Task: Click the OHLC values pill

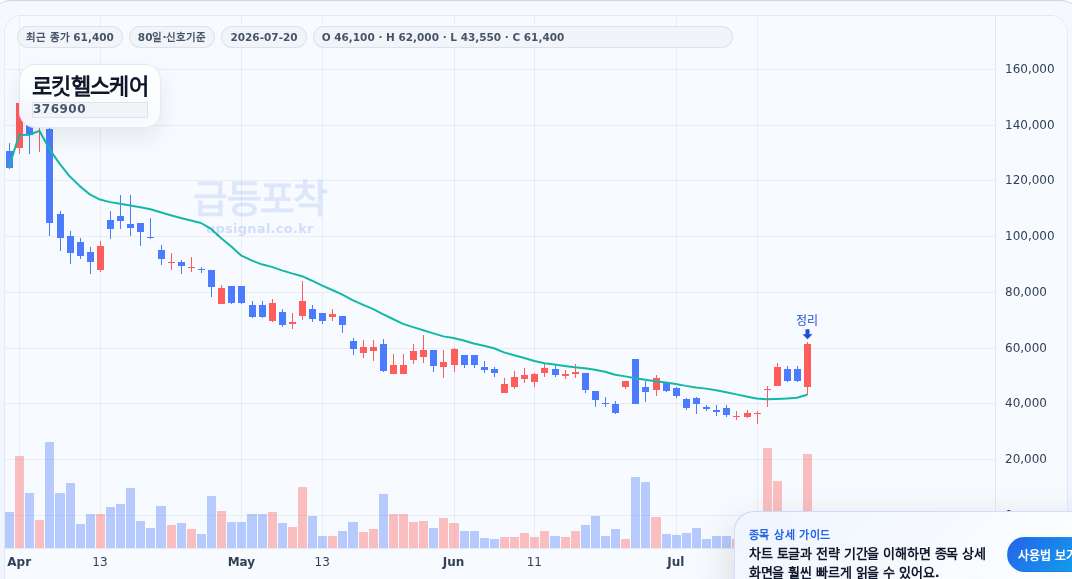Action: tap(522, 37)
